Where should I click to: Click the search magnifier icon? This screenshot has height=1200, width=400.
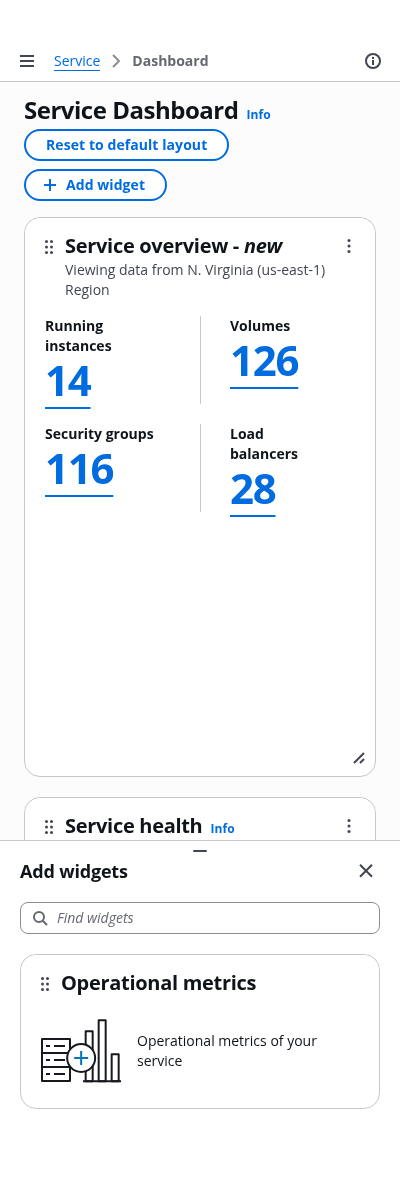[40, 918]
